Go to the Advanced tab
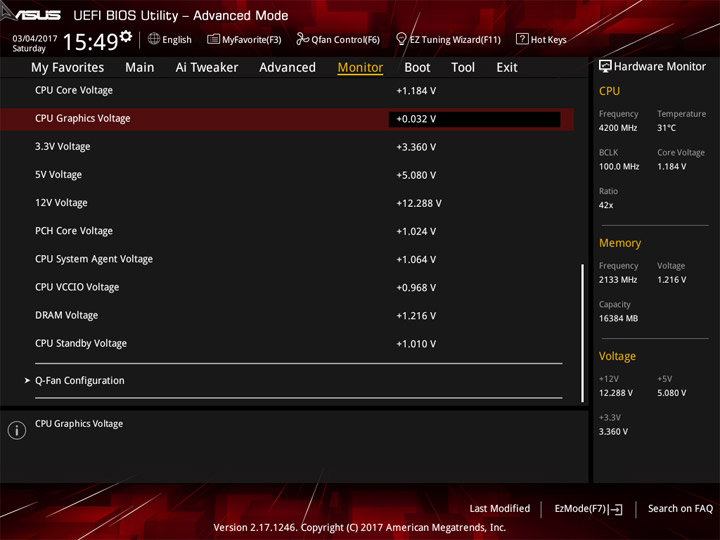The image size is (720, 540). point(287,68)
